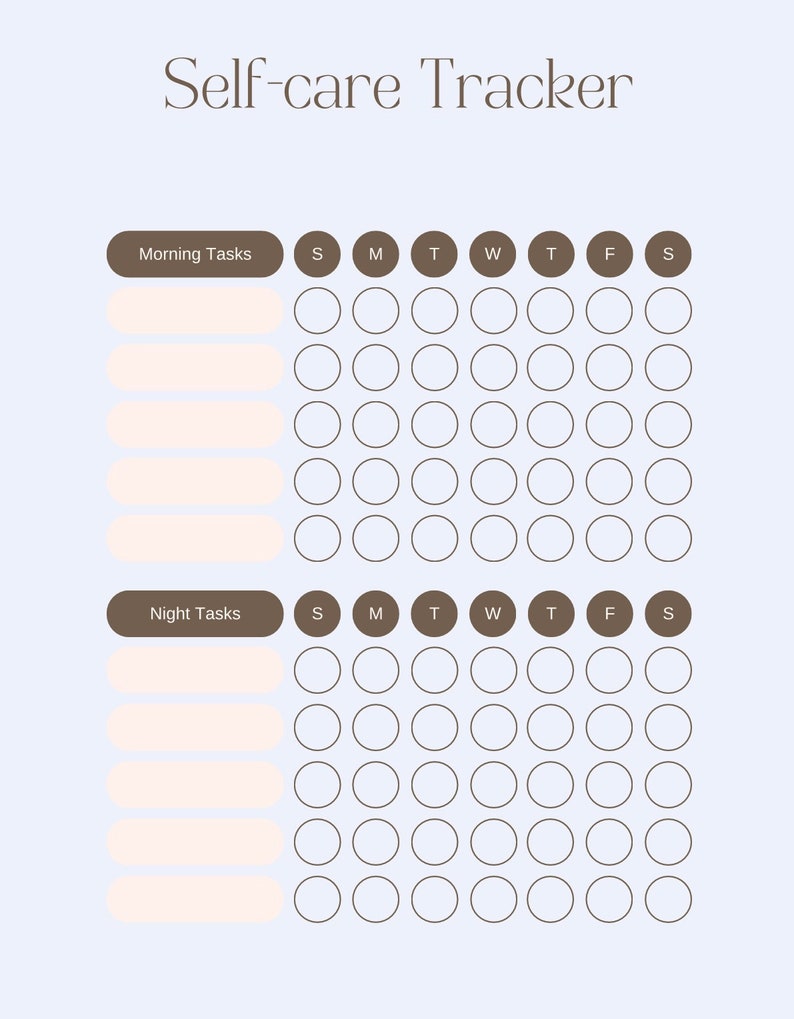
Task: Select the M day badge in Morning Tasks row
Action: click(376, 254)
